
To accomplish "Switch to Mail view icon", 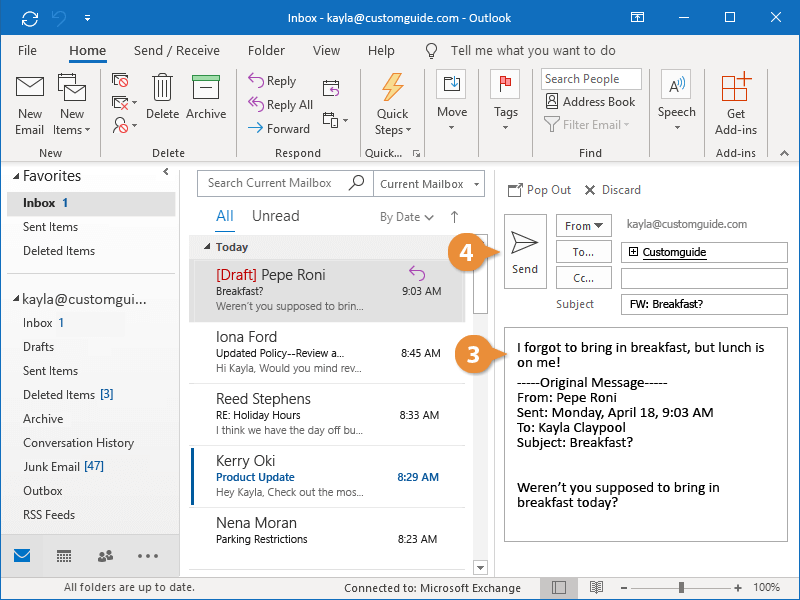I will (x=22, y=556).
